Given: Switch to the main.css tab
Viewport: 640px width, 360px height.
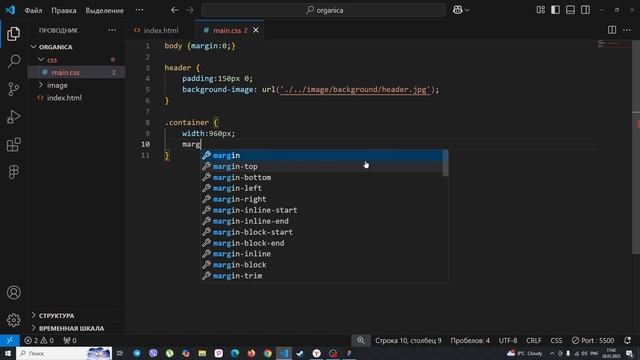Looking at the screenshot, I should [230, 30].
